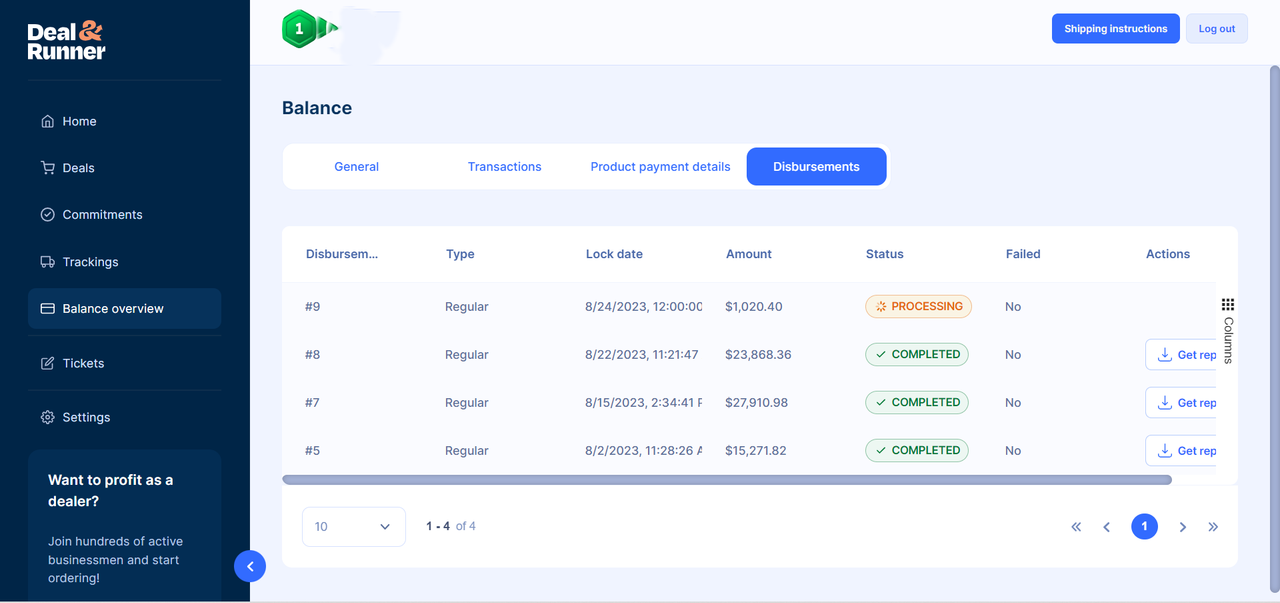Open Trackings in the sidebar

click(x=124, y=262)
